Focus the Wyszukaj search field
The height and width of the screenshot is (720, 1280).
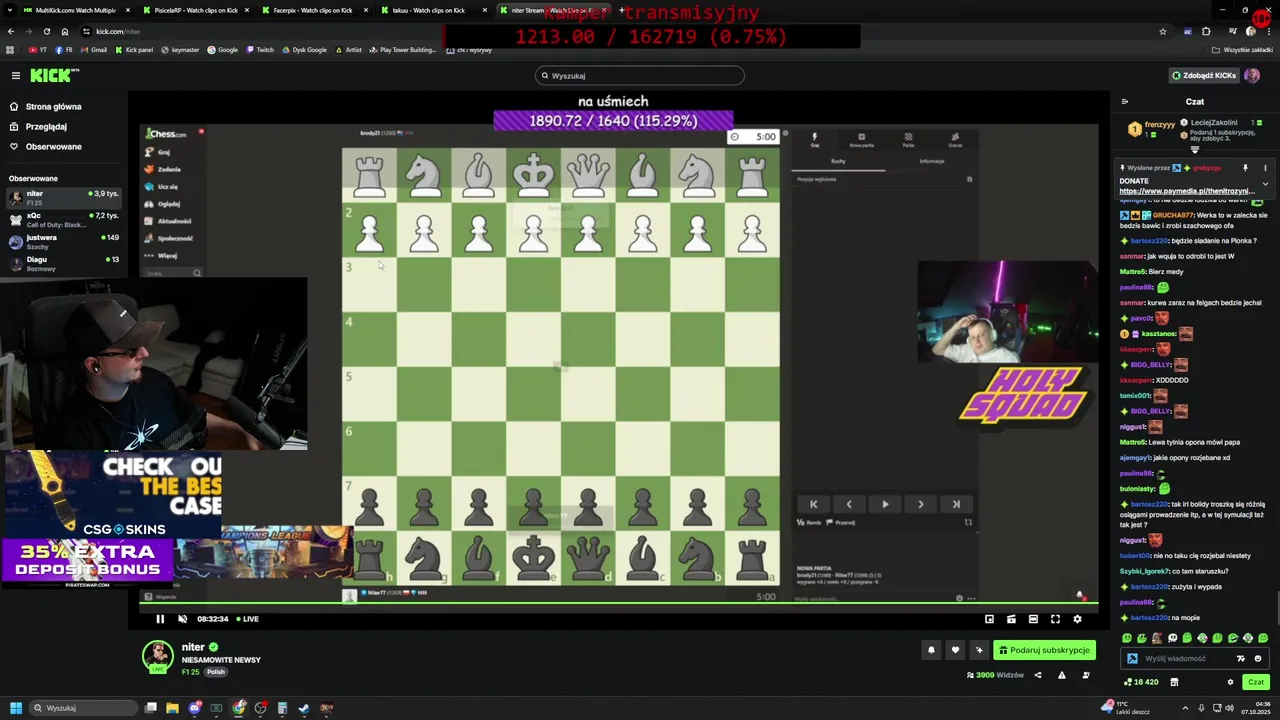(640, 76)
